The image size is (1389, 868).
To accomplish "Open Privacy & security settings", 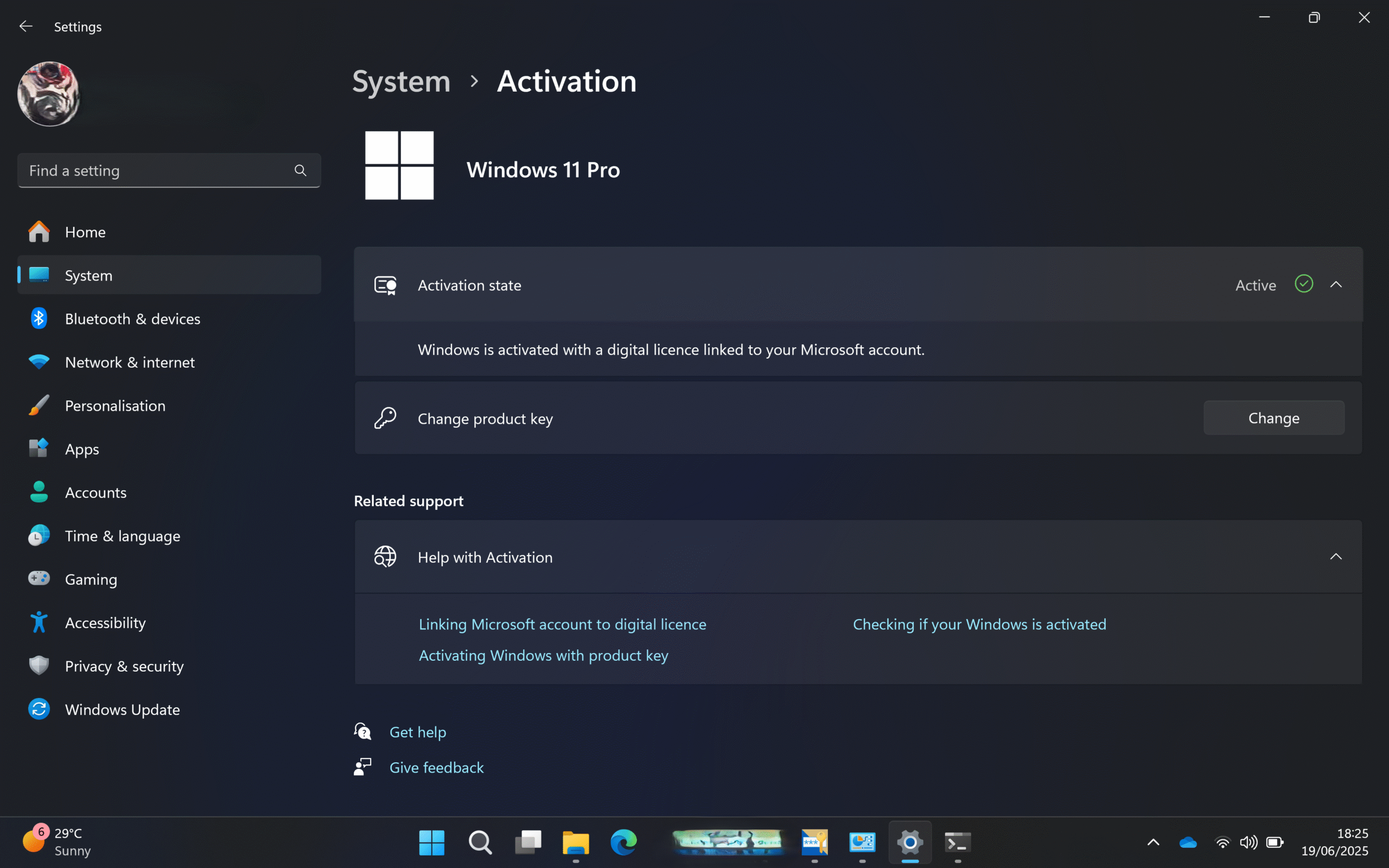I will click(x=169, y=666).
